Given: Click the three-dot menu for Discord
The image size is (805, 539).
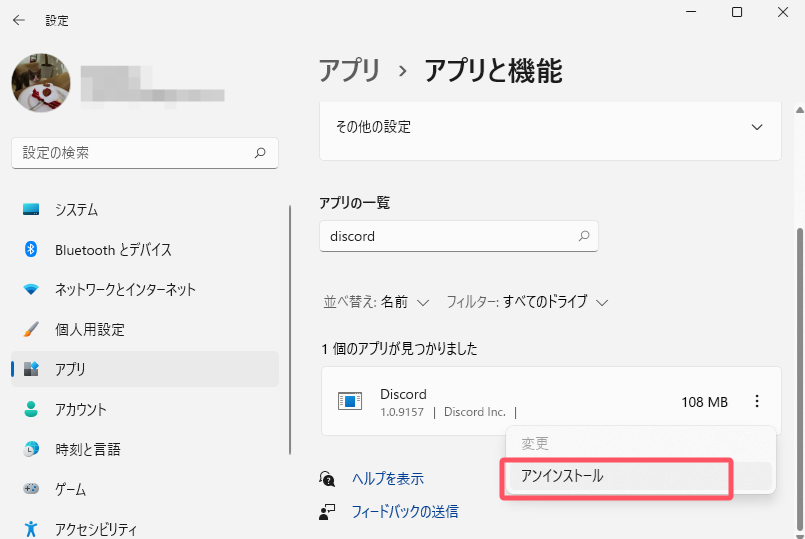Looking at the screenshot, I should click(x=757, y=402).
